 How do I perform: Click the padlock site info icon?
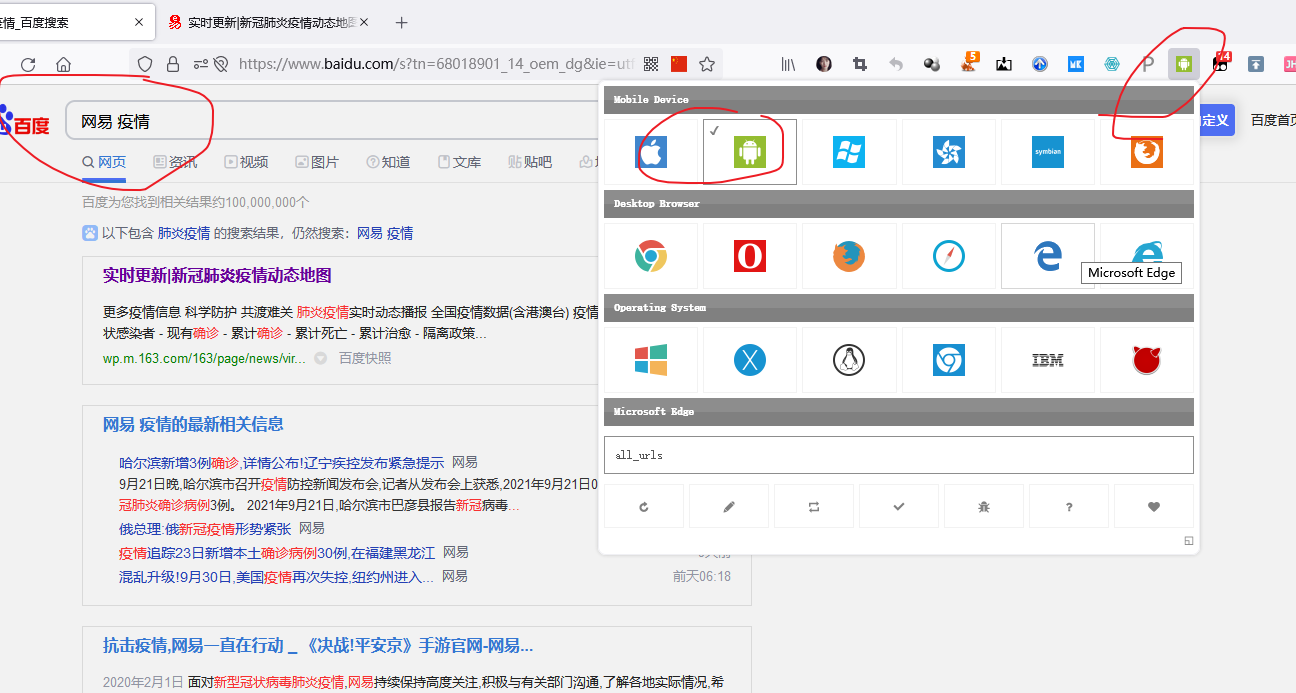173,64
